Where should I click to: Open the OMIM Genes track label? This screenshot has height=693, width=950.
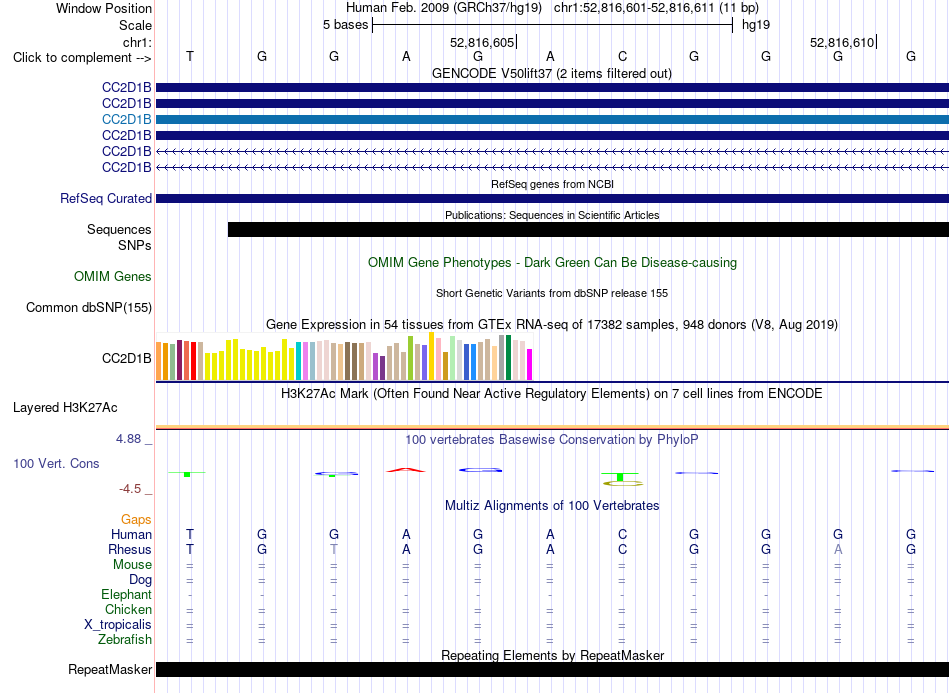click(113, 277)
